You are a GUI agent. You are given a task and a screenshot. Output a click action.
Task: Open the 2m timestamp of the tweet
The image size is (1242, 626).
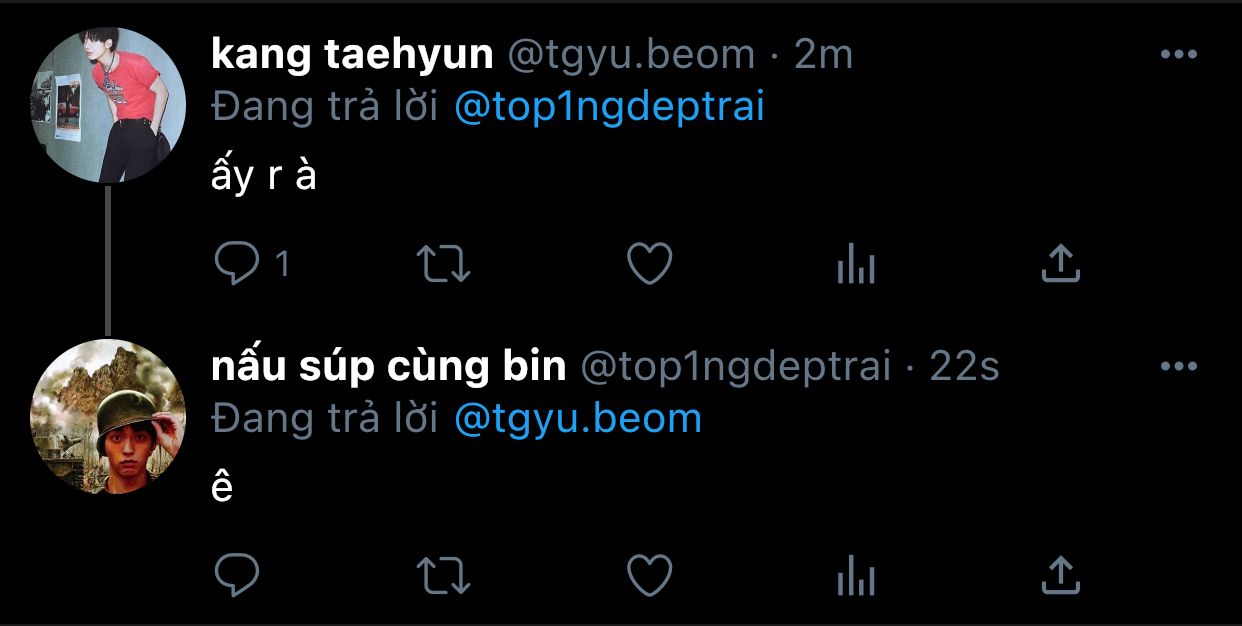click(x=824, y=55)
